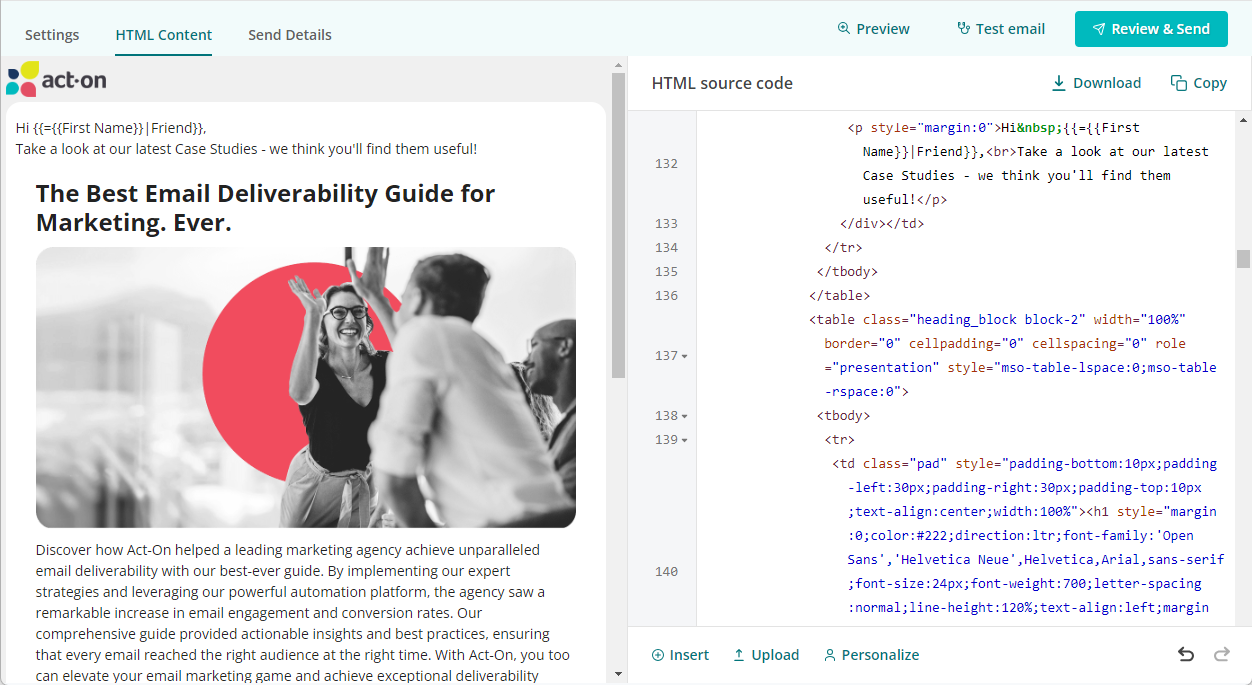Click the Insert plus-circle icon

click(x=658, y=655)
